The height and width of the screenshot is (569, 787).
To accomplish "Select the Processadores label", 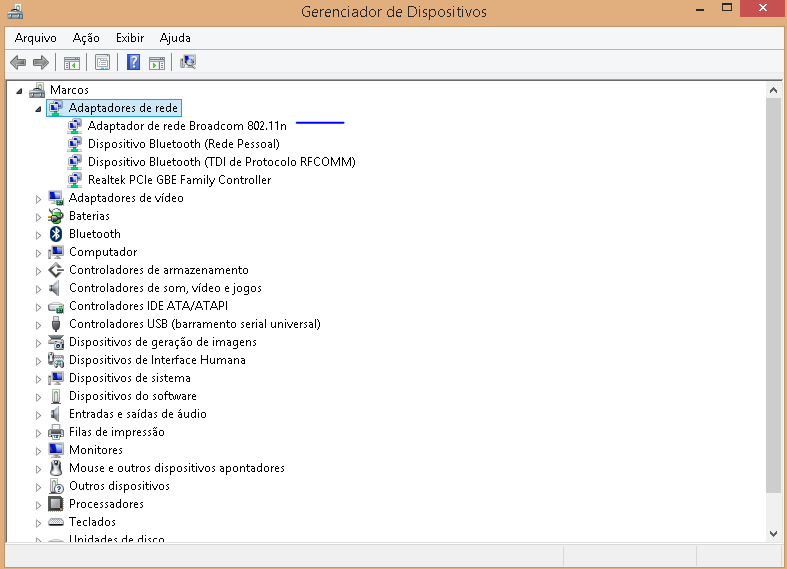I will point(106,504).
